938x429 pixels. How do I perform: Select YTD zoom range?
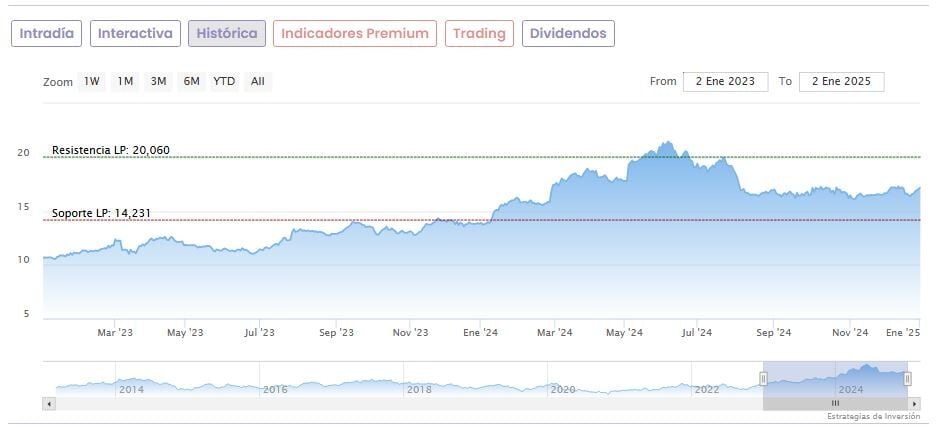point(224,81)
